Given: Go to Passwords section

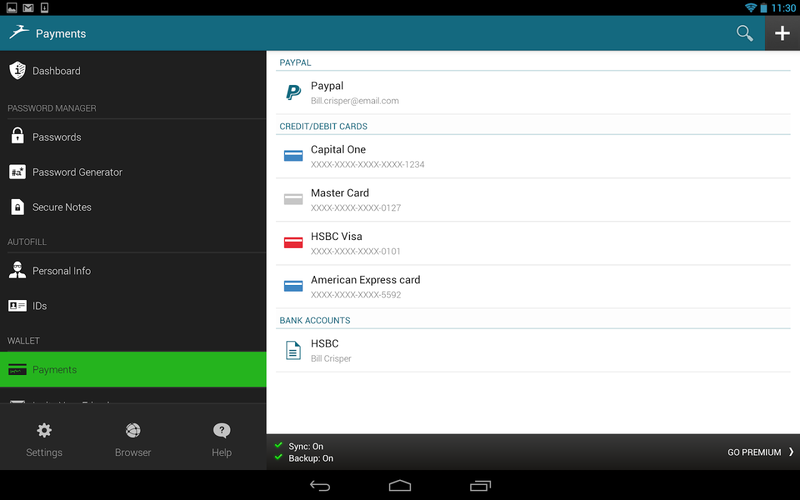Looking at the screenshot, I should (x=56, y=137).
